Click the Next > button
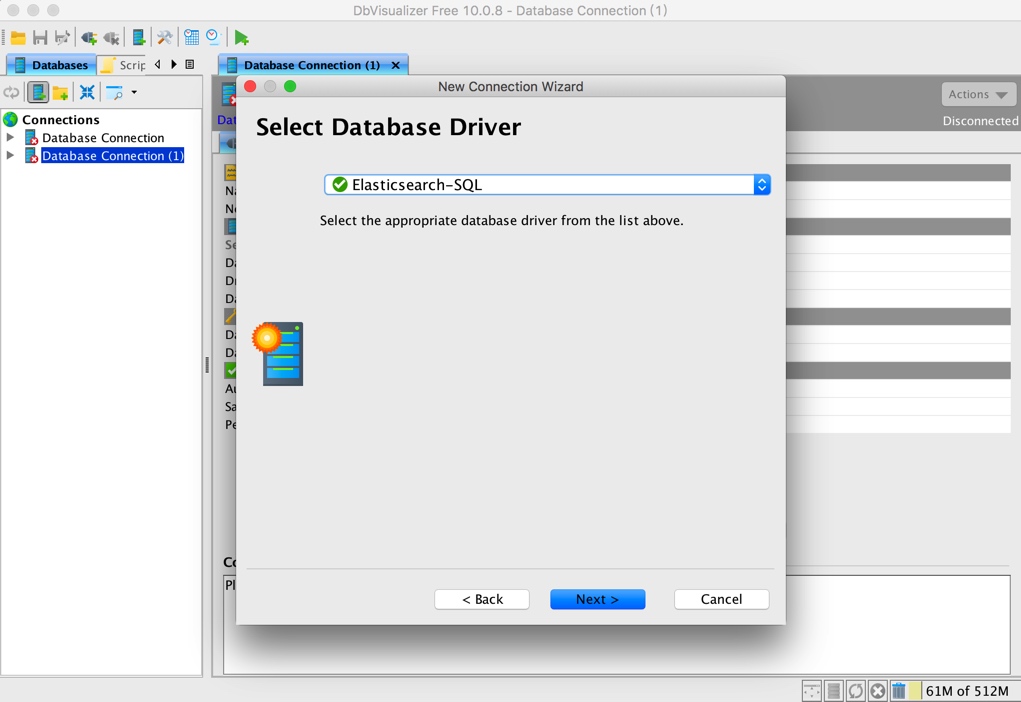Screen dimensions: 1021x702 (x=597, y=599)
